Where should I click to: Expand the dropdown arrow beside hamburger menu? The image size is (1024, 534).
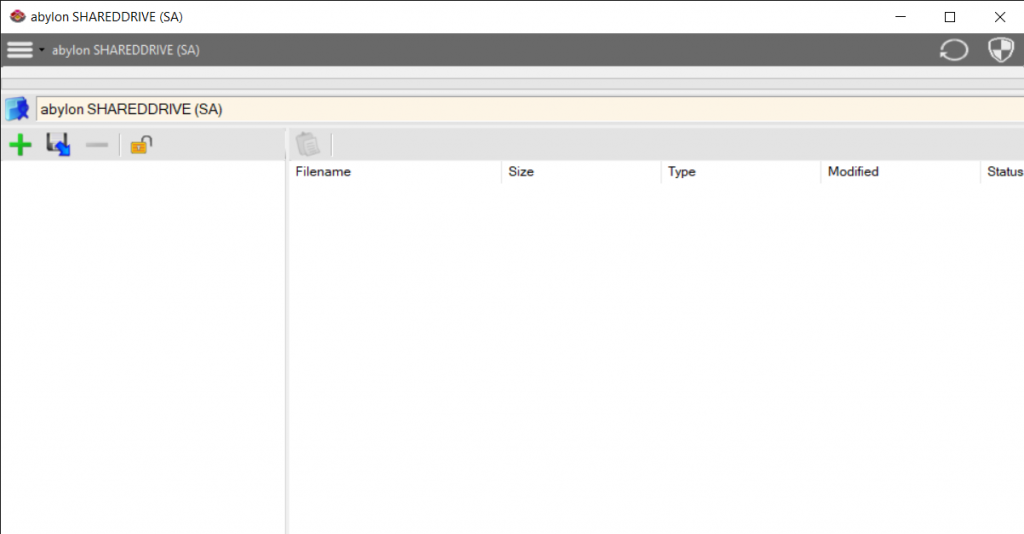click(x=42, y=50)
